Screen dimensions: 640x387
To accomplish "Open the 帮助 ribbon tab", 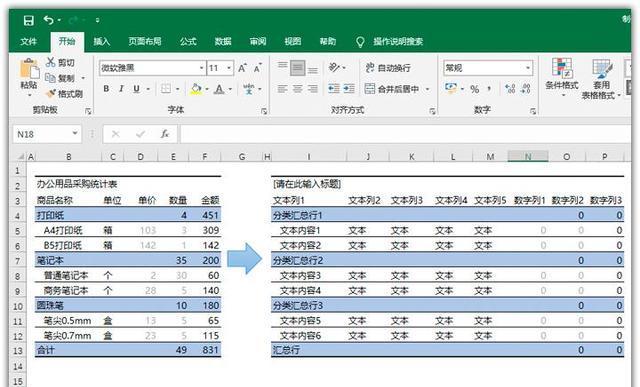I will 328,41.
